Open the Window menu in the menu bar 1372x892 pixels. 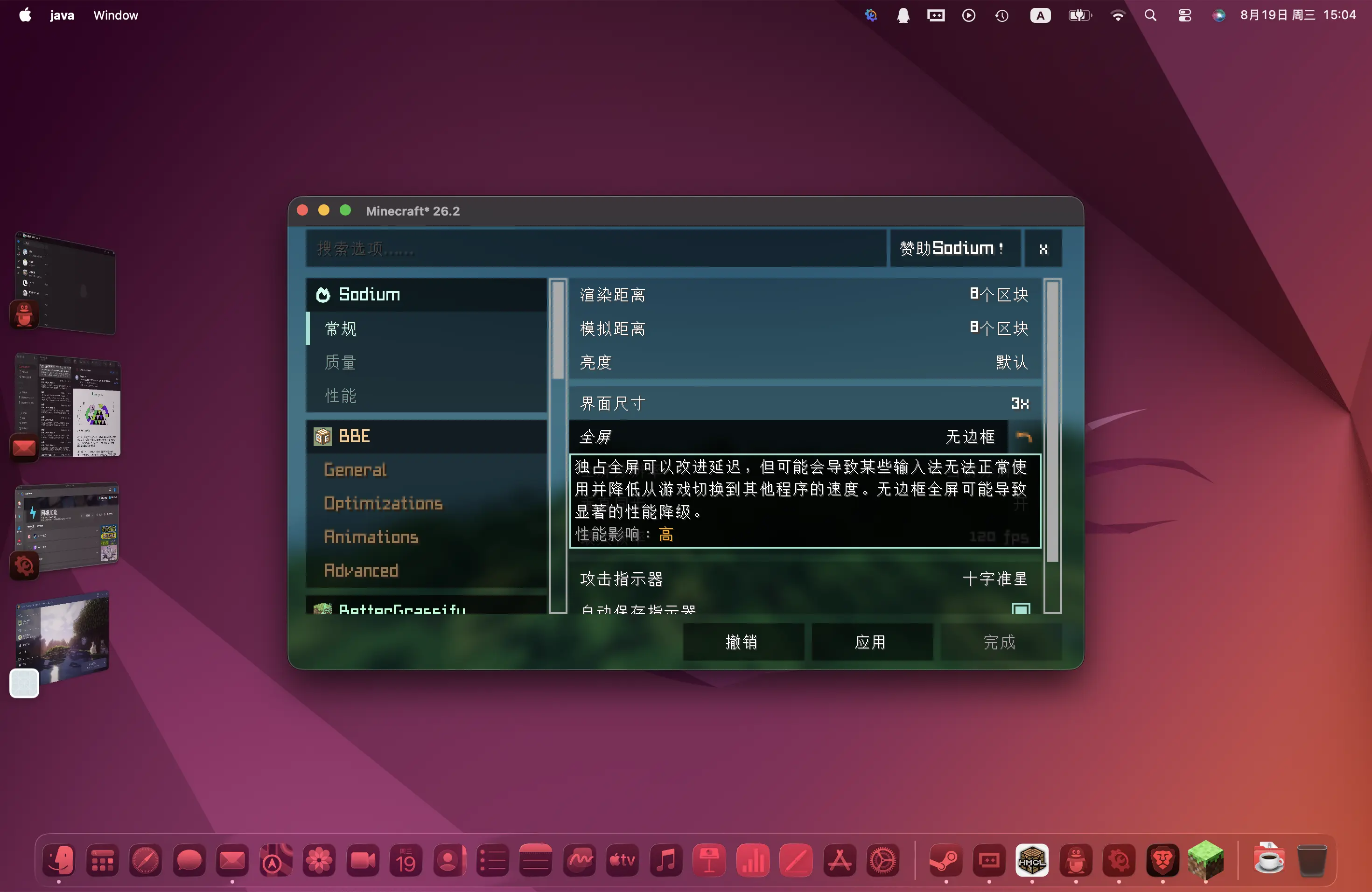point(115,15)
